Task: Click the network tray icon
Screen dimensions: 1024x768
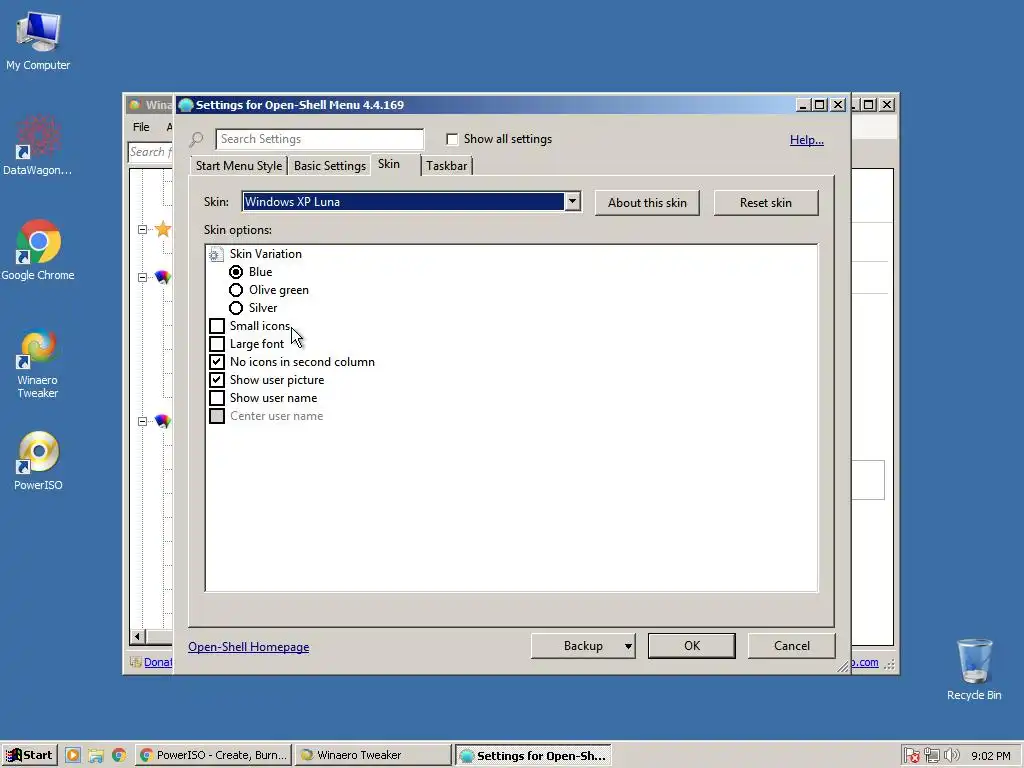Action: (x=931, y=756)
